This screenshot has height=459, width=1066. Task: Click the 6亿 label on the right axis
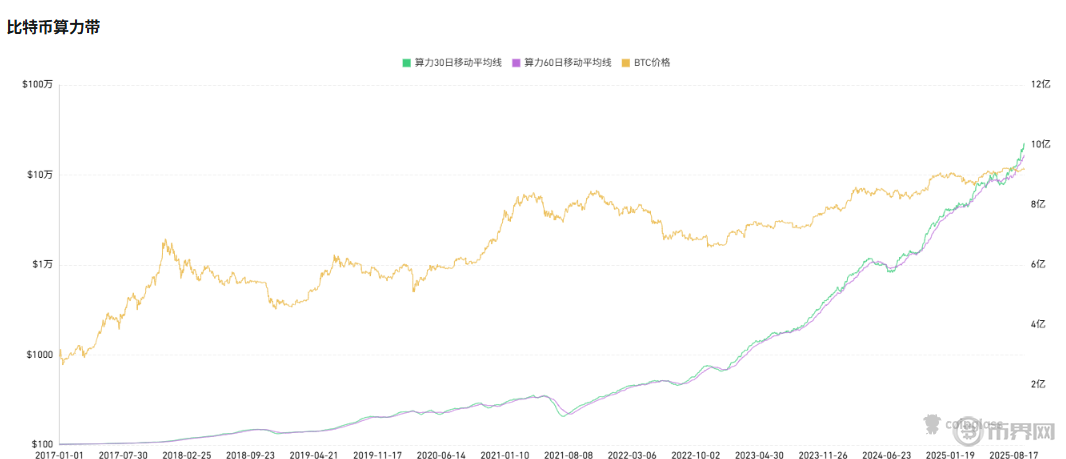coord(1040,264)
